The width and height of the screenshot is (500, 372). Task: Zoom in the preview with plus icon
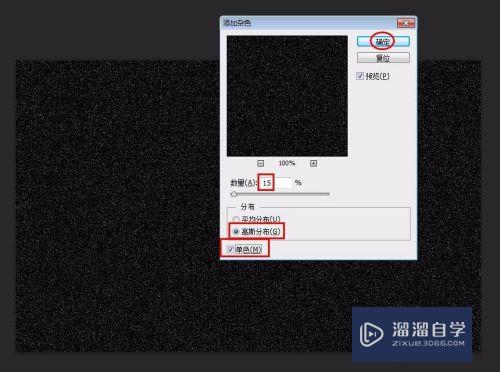click(x=313, y=163)
